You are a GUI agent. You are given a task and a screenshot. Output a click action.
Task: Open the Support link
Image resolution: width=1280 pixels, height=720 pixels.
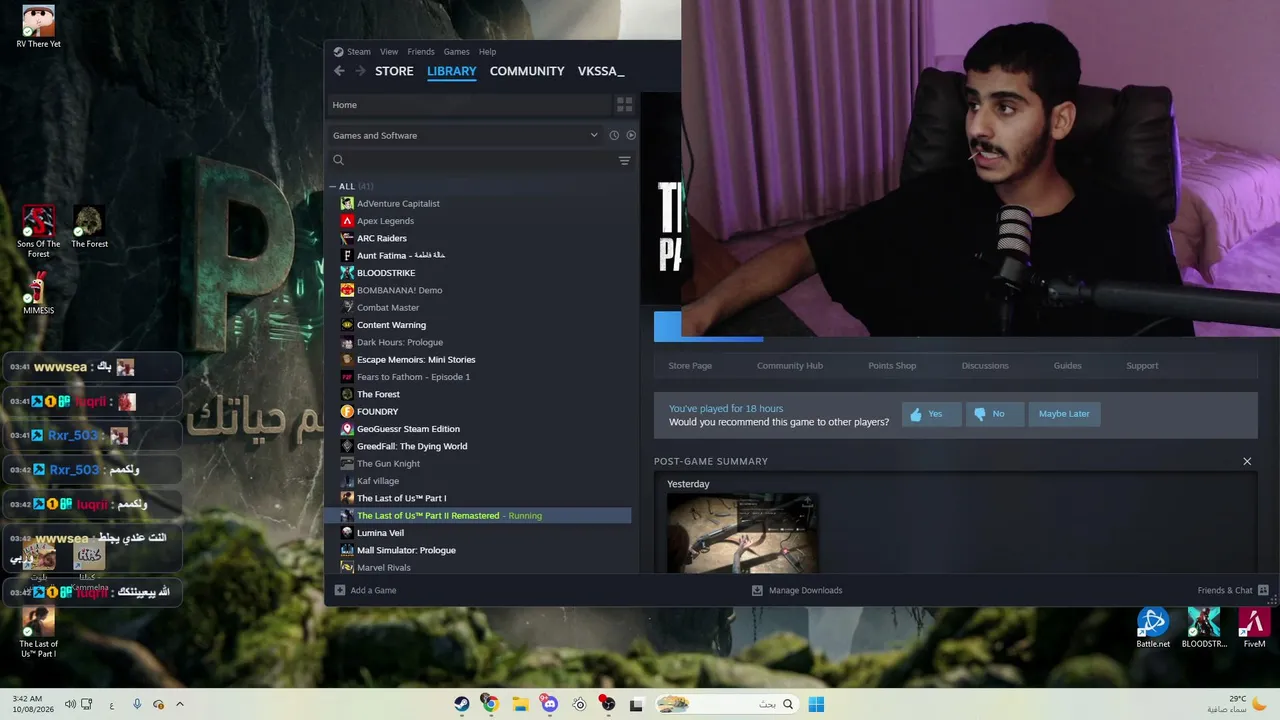tap(1142, 366)
